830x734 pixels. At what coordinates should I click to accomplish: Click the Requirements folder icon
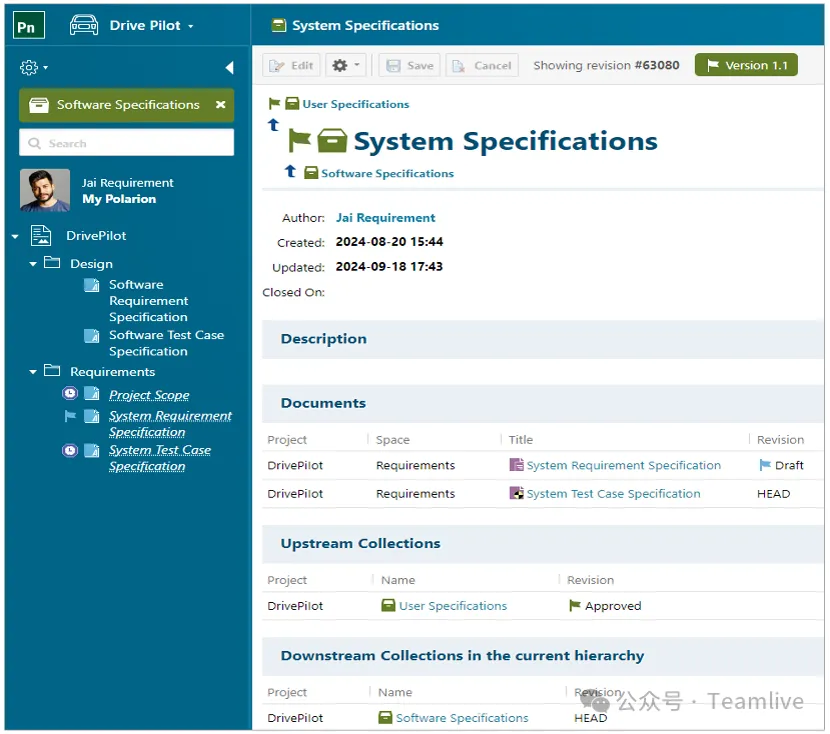point(51,370)
